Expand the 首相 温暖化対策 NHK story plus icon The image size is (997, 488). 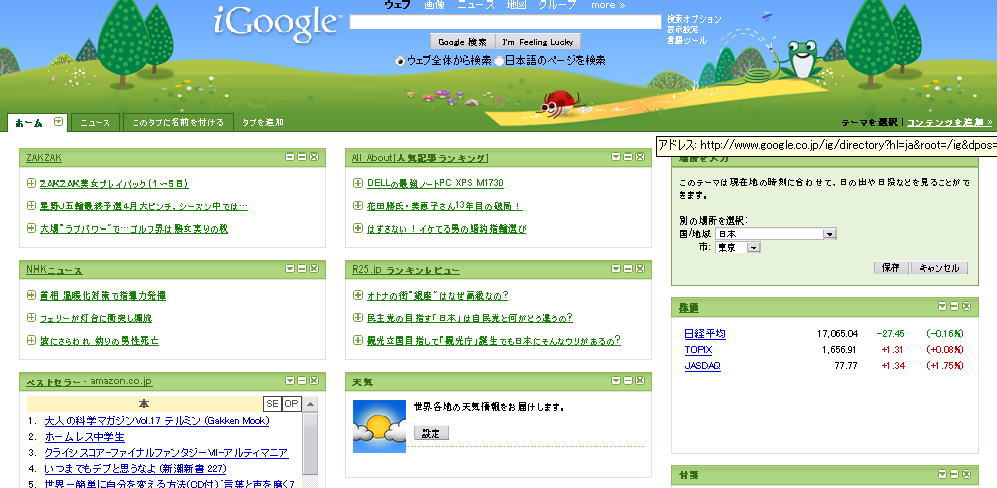point(31,295)
